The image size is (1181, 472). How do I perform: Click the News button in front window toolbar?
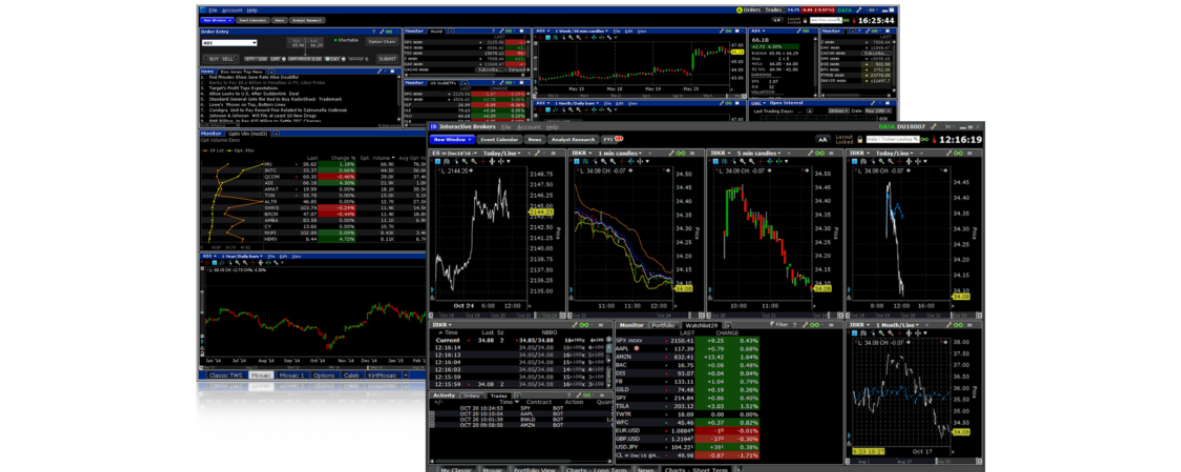click(x=535, y=139)
